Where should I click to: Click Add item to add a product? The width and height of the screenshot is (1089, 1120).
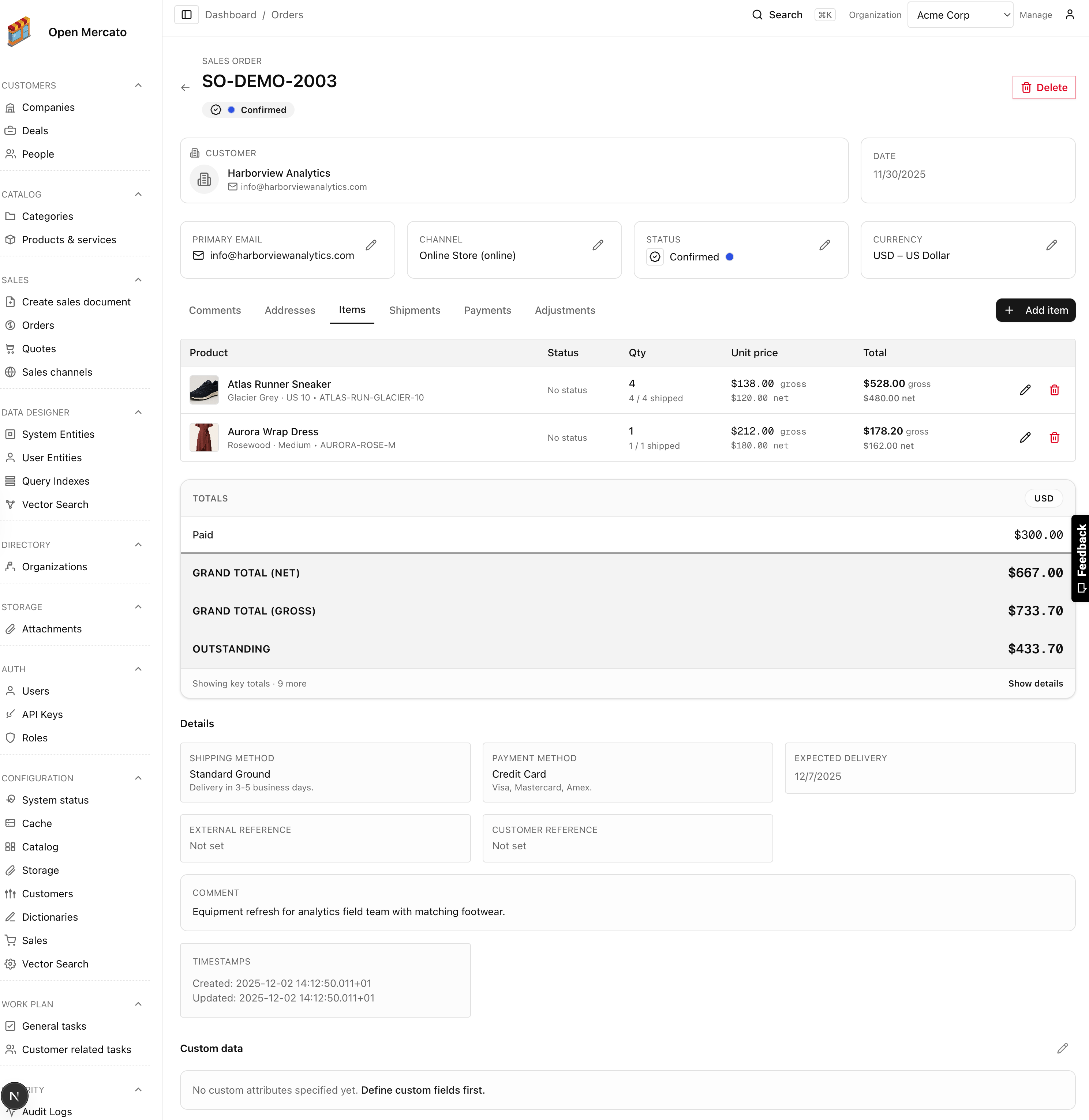[1035, 310]
